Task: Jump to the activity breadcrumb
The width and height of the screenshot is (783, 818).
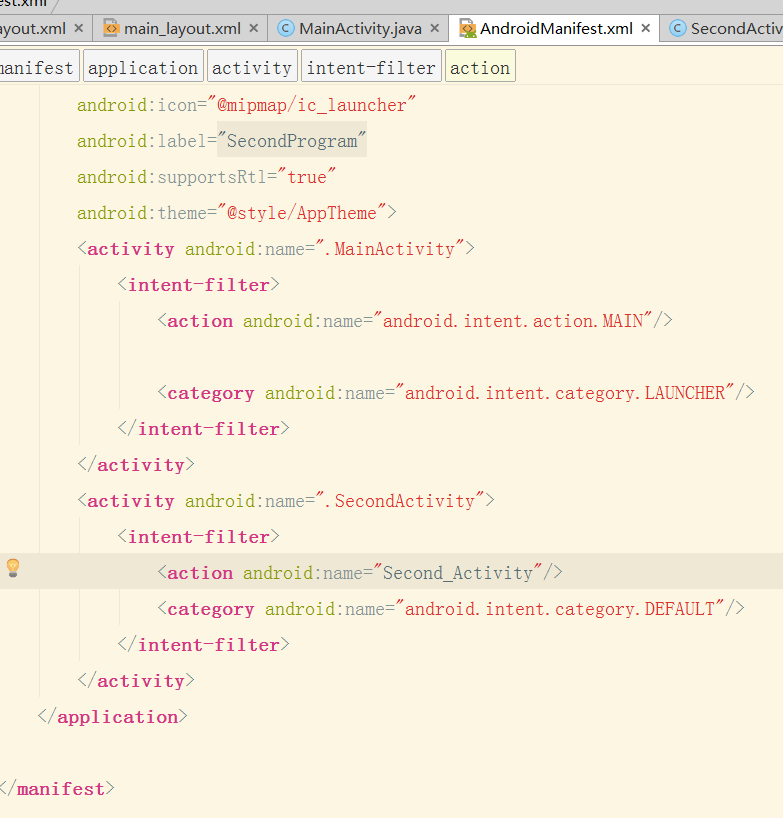Action: tap(252, 68)
